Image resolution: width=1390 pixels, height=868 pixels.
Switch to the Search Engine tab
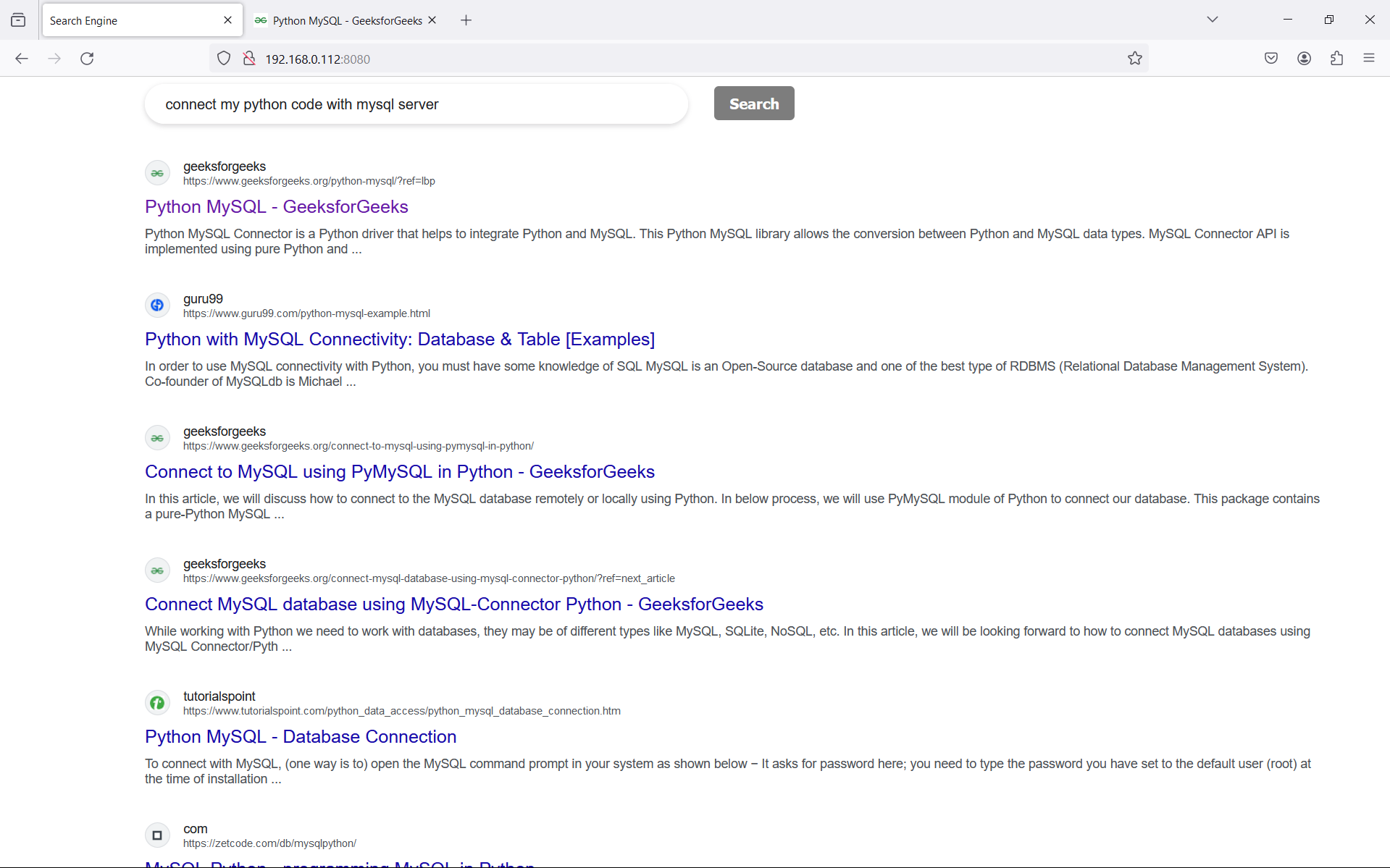pyautogui.click(x=141, y=20)
